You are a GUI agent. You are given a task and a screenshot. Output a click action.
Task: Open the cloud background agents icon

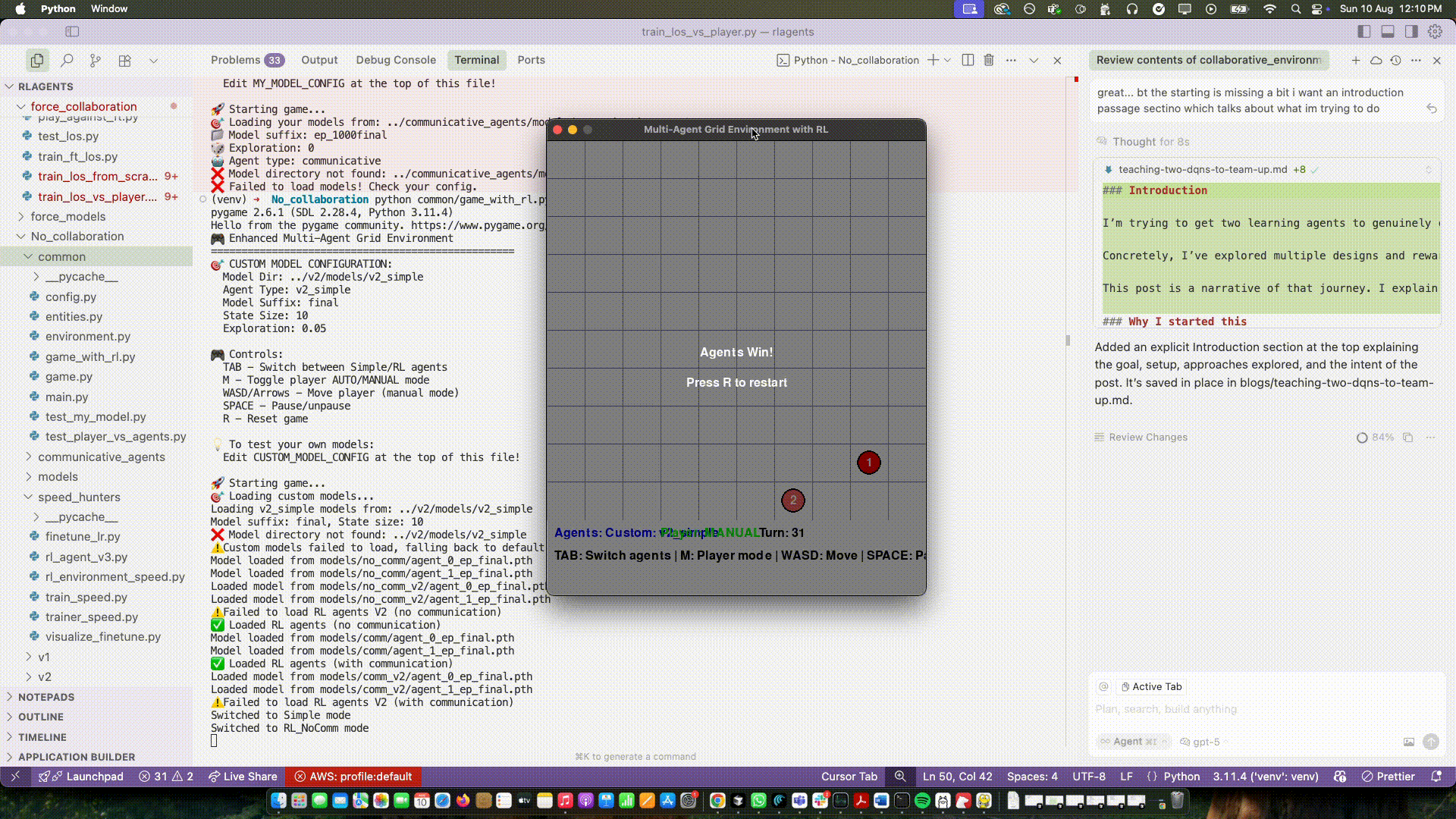coord(1376,60)
